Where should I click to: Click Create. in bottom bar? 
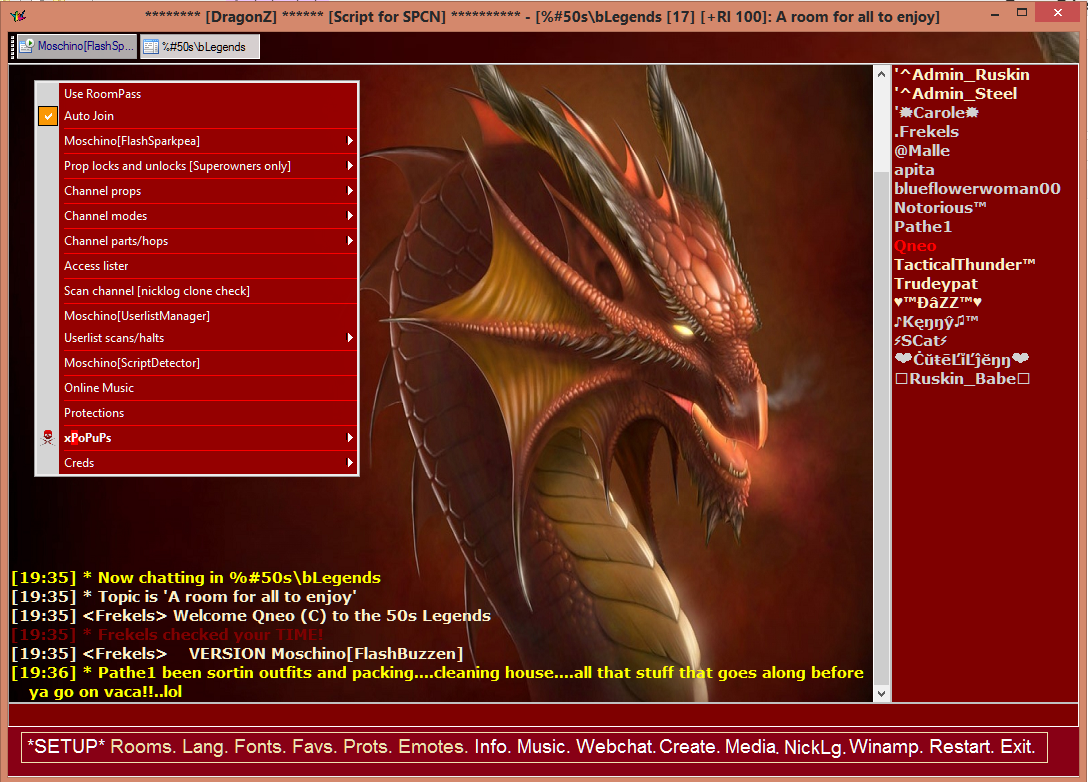click(689, 747)
